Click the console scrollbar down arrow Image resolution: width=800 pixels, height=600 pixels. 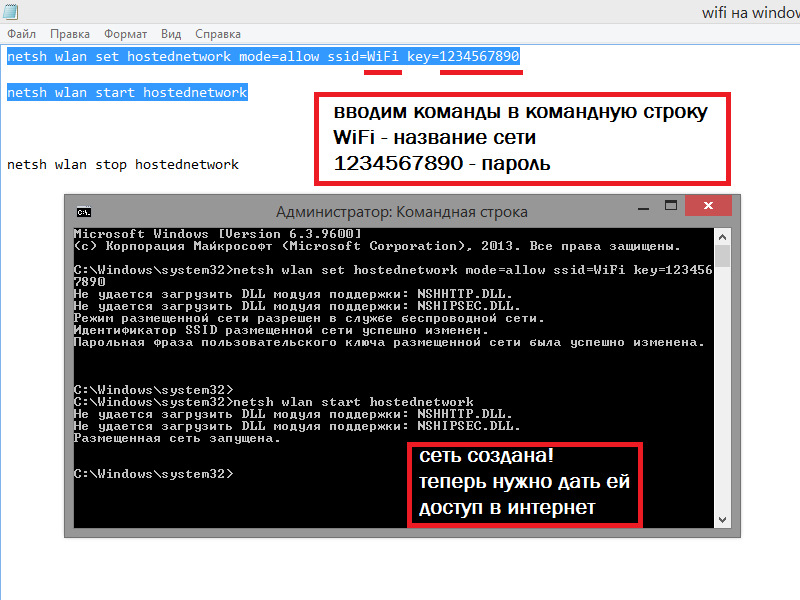[x=722, y=520]
